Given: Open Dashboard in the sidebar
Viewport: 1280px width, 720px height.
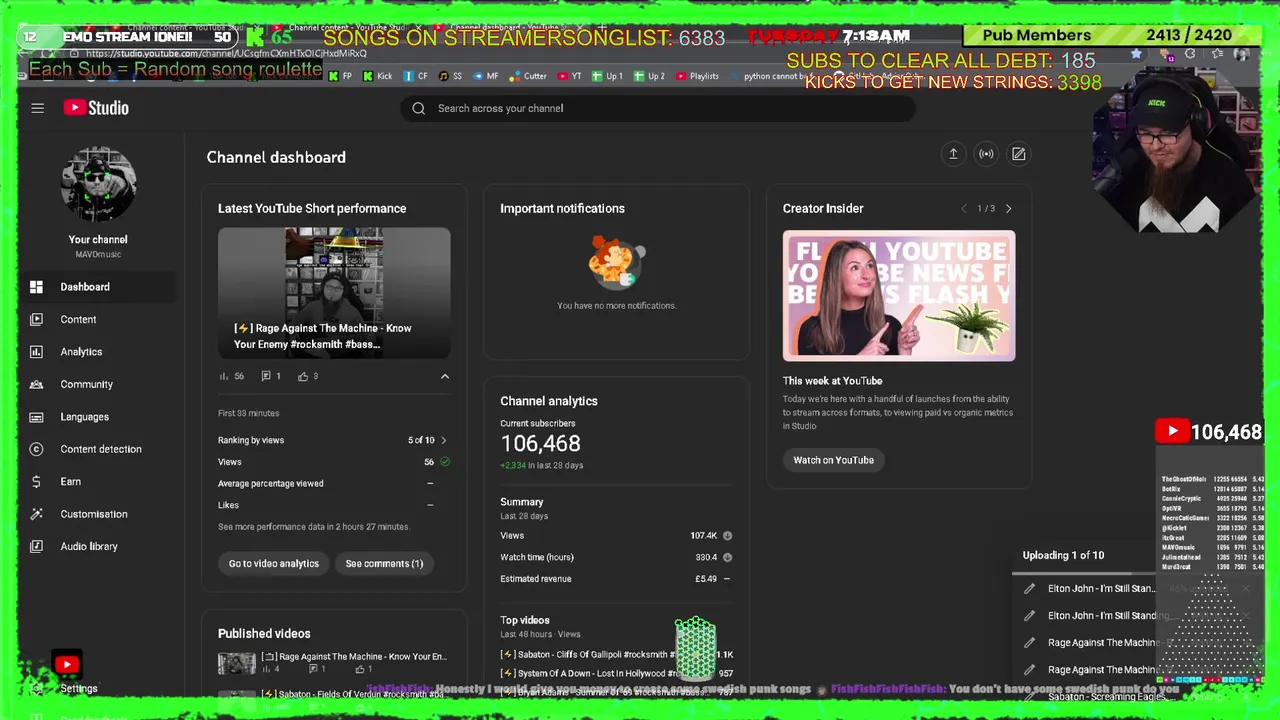Looking at the screenshot, I should [98, 287].
